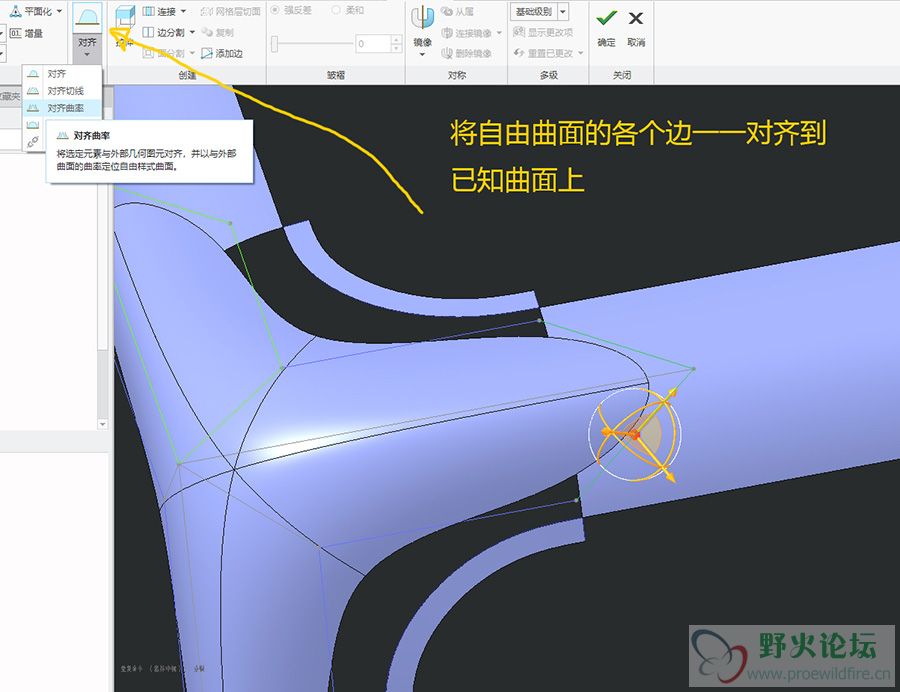Select the 添加边 (add edge) tool
This screenshot has width=900, height=692.
pos(222,53)
